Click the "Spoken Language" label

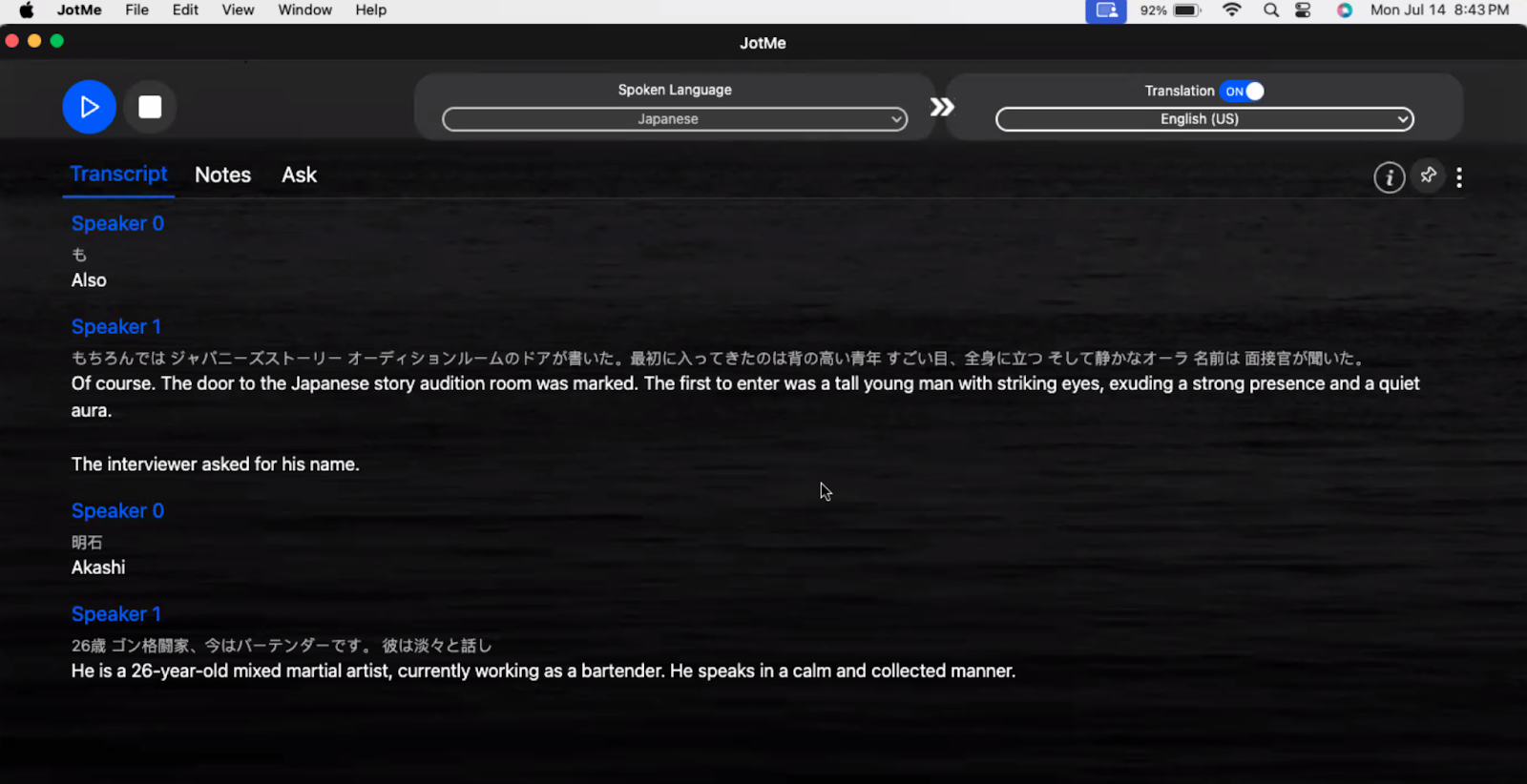click(x=675, y=90)
